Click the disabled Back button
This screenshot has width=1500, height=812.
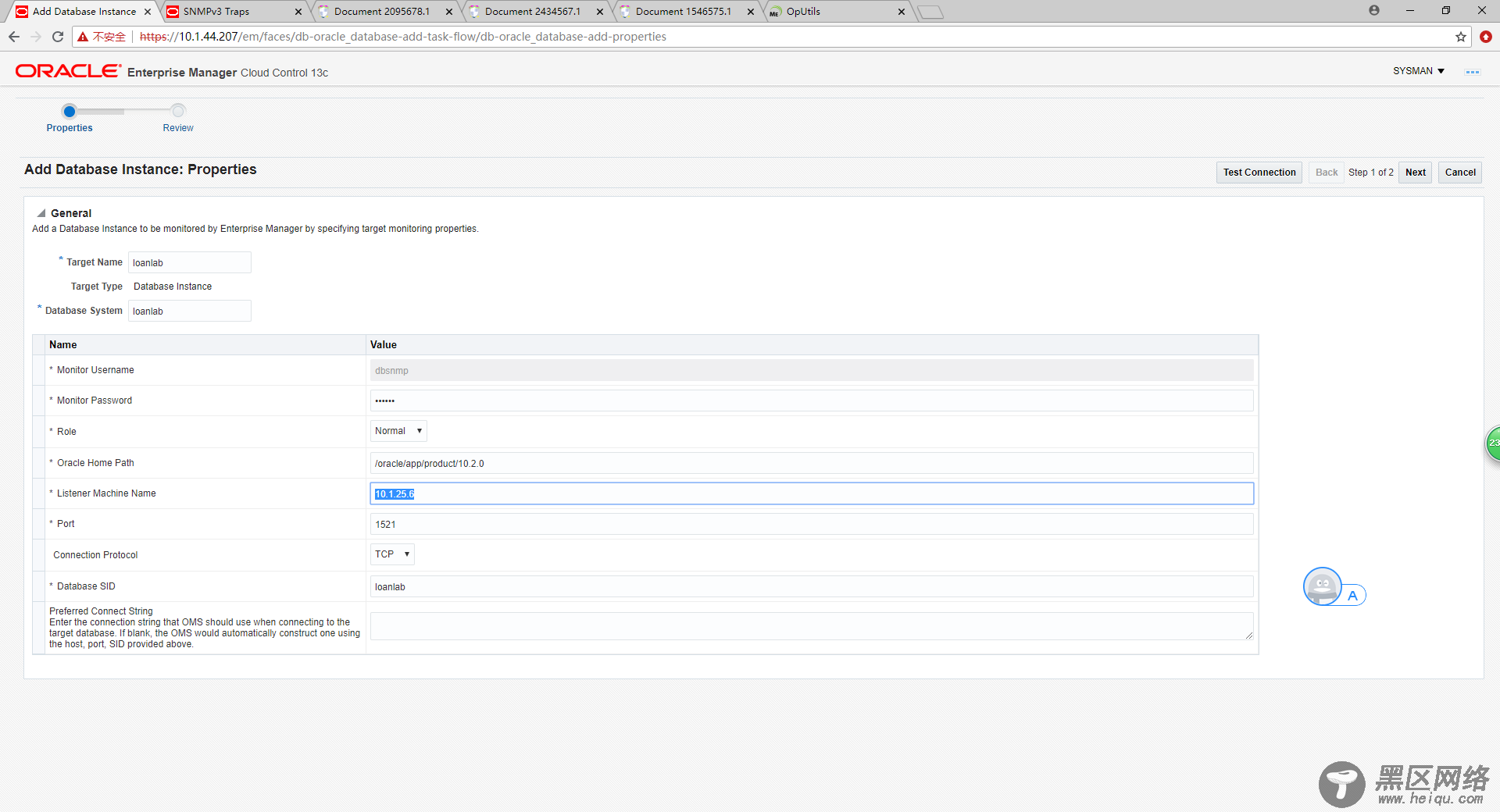[x=1326, y=173]
